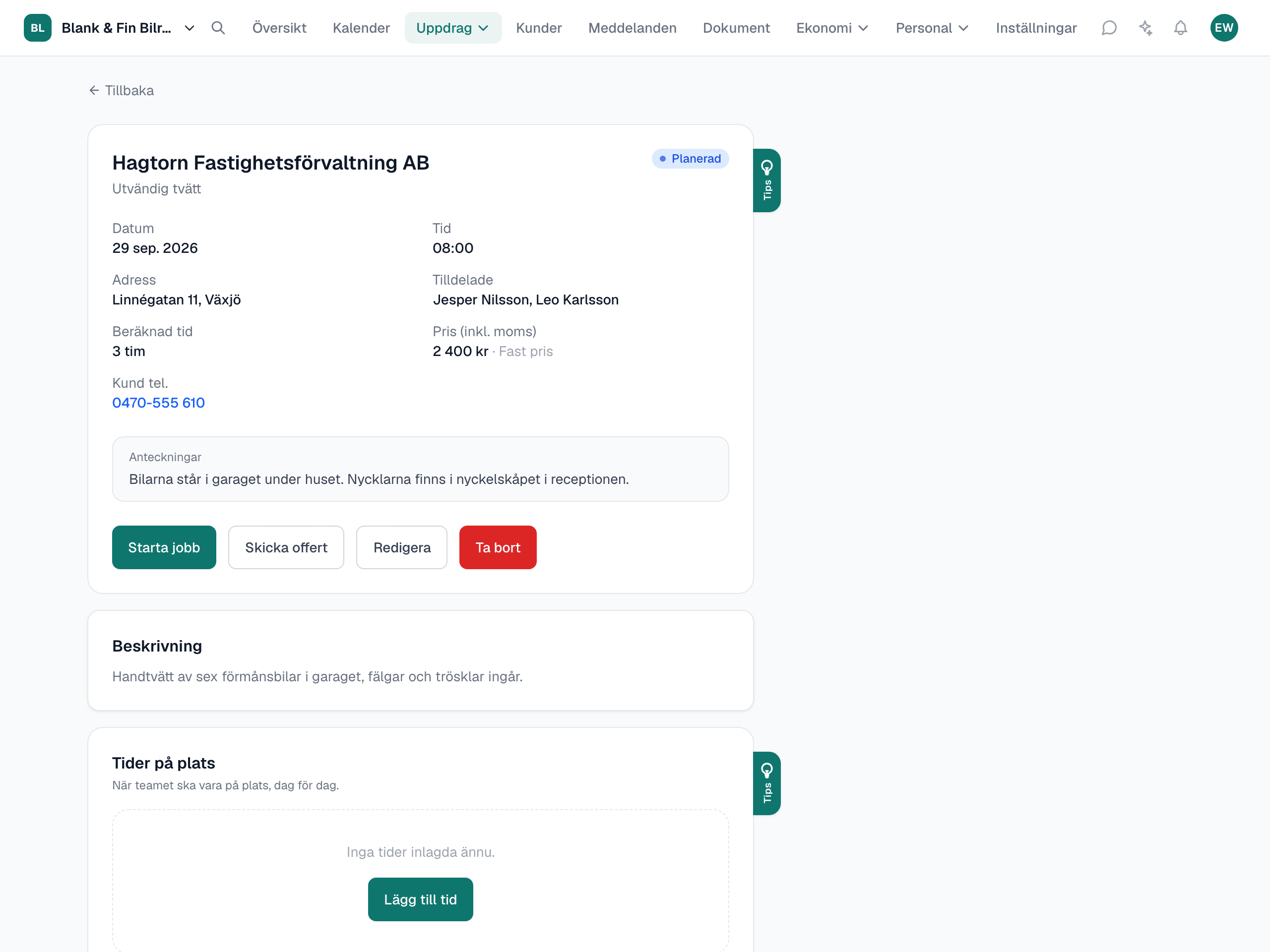The height and width of the screenshot is (952, 1270).
Task: Open the chat bubble messages icon
Action: coord(1109,28)
